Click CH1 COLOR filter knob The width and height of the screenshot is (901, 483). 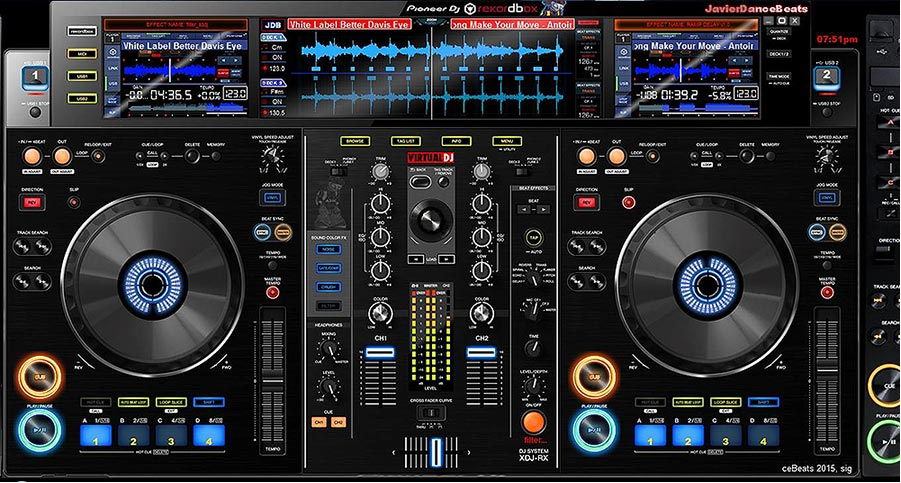tap(379, 314)
